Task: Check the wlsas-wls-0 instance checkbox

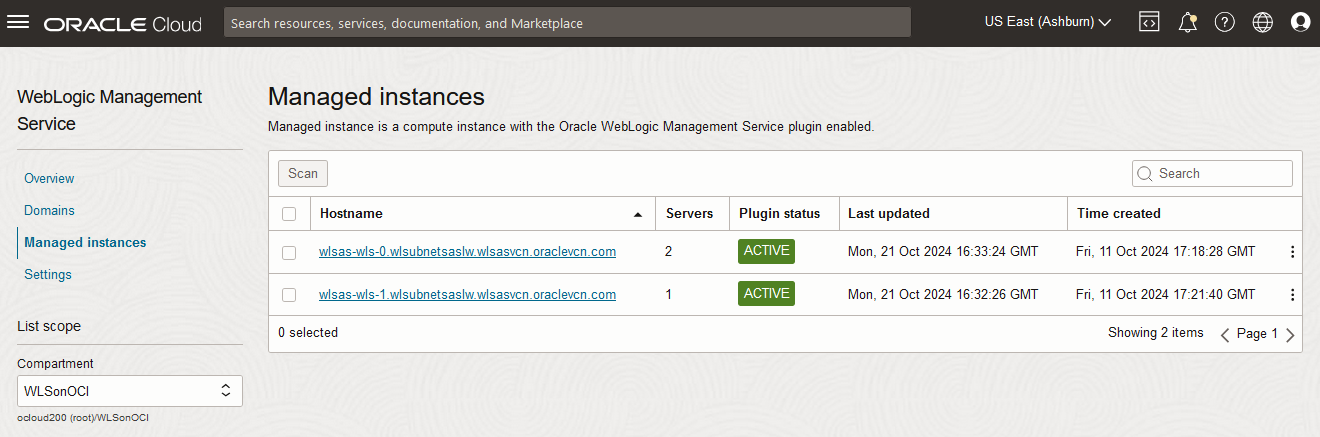Action: pos(289,252)
